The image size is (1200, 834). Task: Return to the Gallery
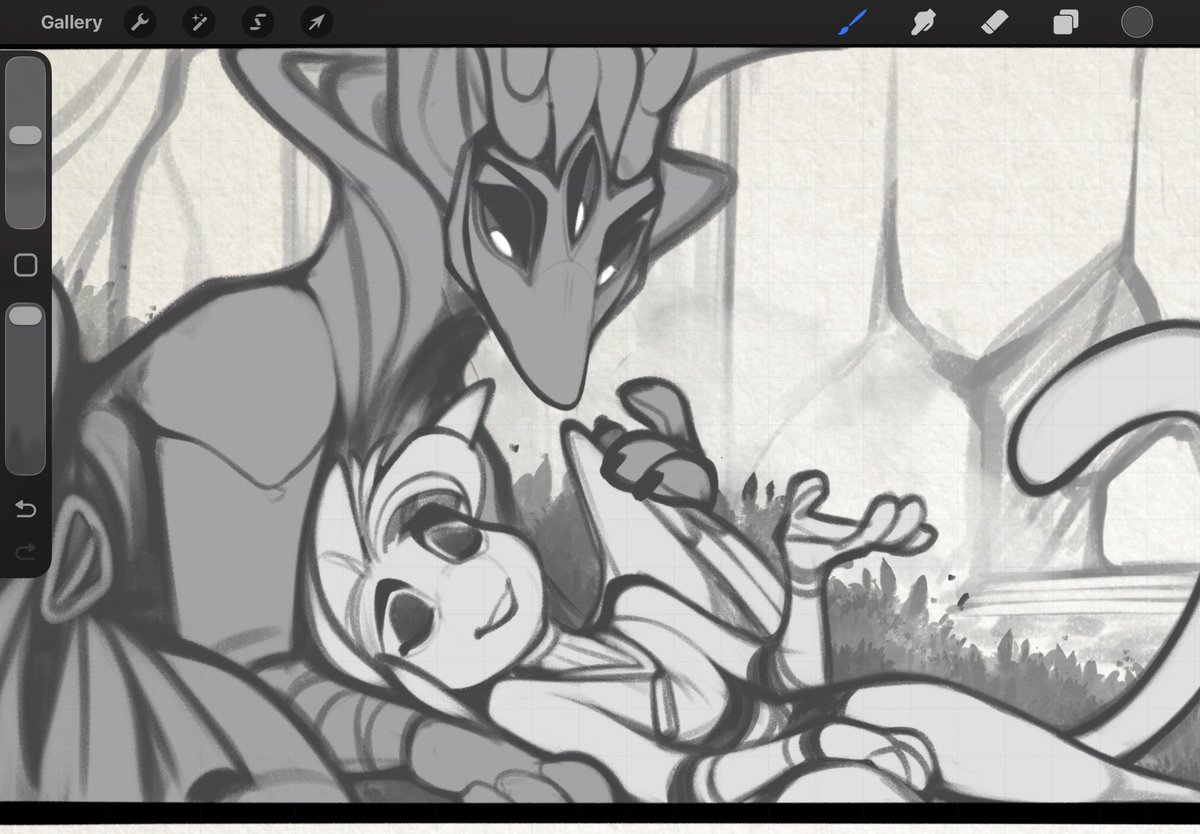click(x=71, y=22)
